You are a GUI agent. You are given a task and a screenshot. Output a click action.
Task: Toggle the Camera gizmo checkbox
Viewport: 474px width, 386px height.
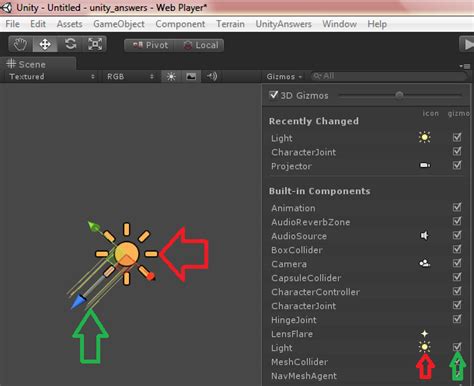[x=457, y=263]
